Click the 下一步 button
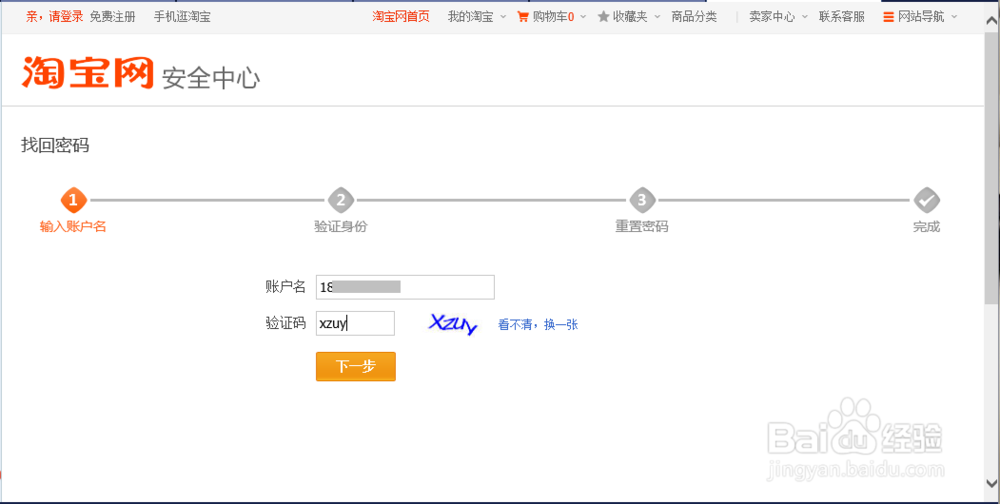This screenshot has width=1000, height=504. coord(356,366)
